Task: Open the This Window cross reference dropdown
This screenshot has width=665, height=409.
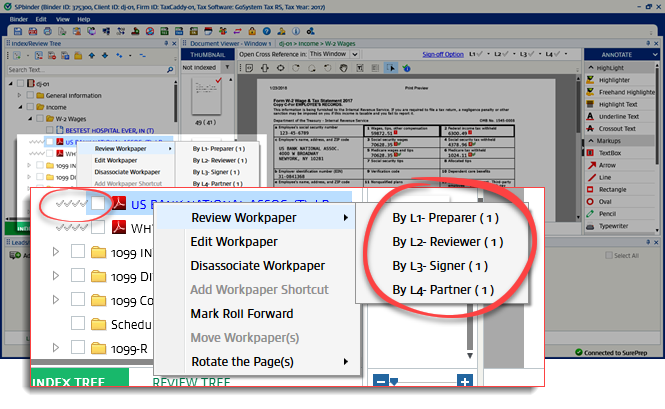Action: tap(355, 54)
